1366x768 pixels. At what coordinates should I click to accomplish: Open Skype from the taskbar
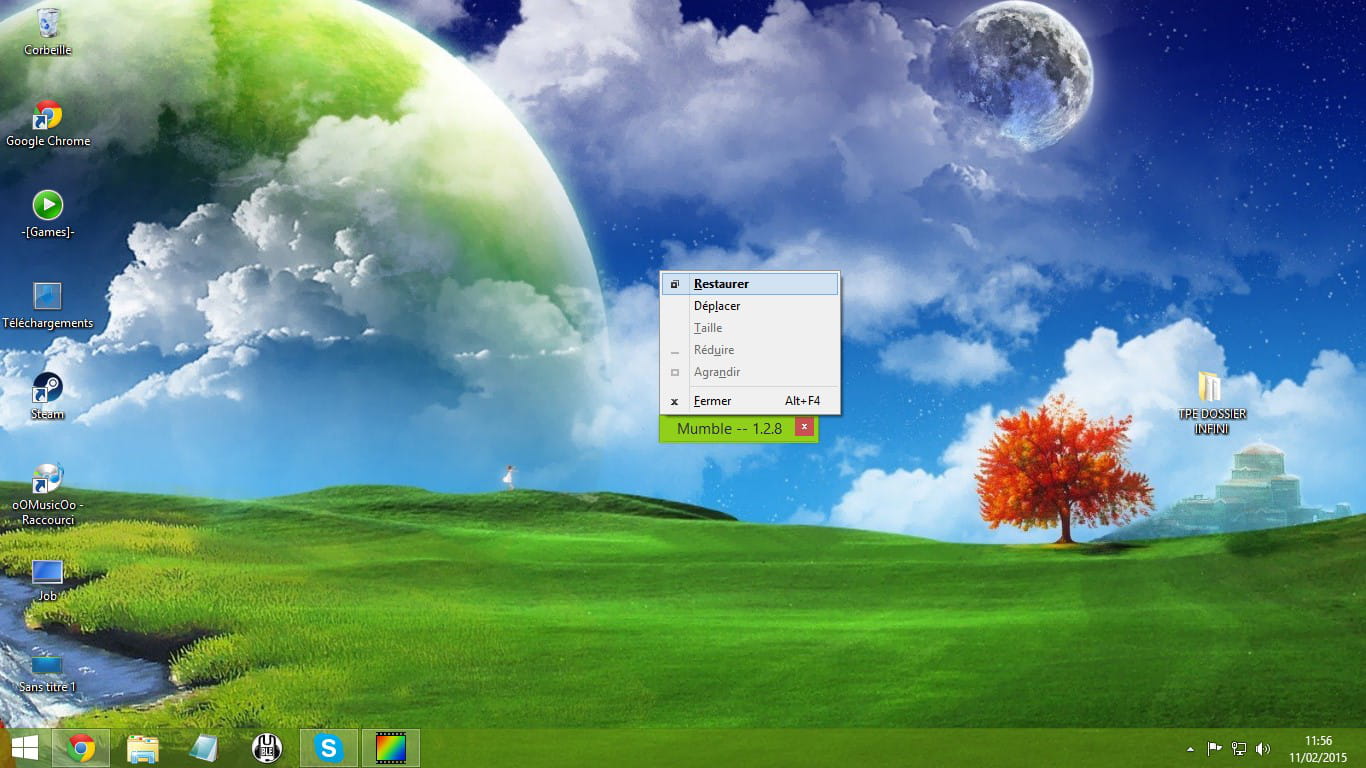point(328,748)
